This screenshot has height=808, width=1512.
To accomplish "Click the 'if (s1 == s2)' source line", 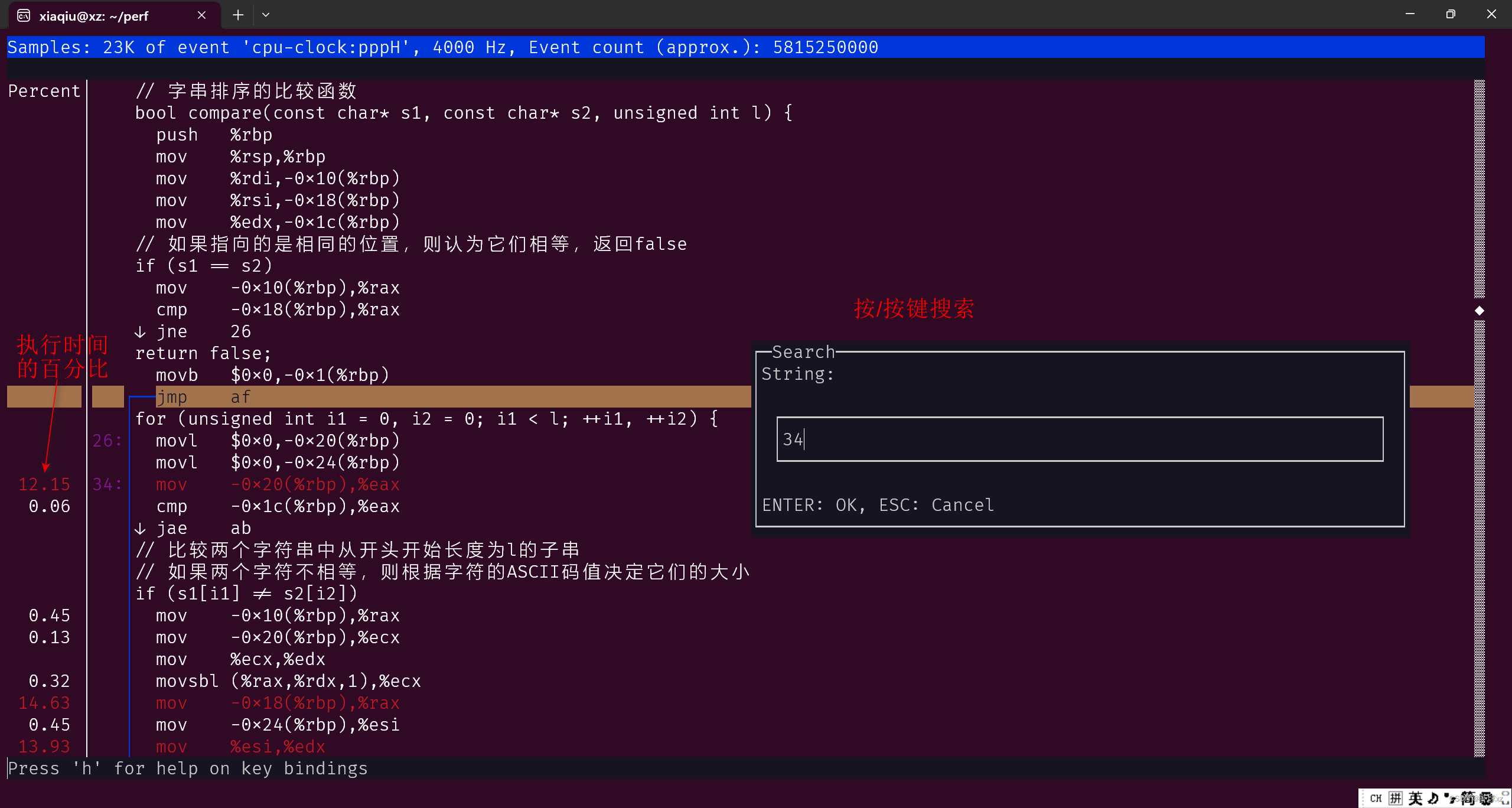I will tap(204, 266).
